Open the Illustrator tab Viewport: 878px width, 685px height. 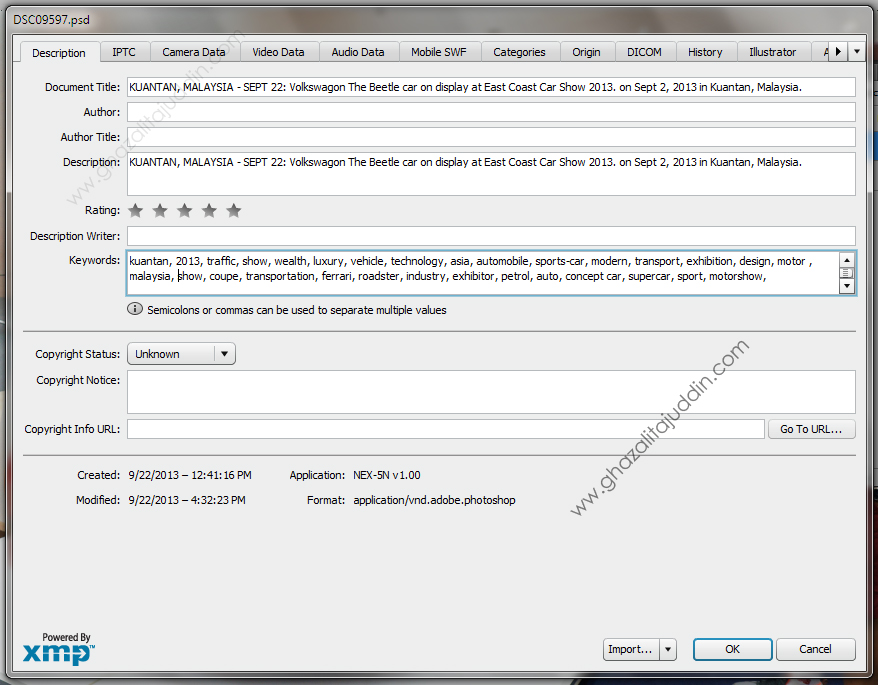coord(773,52)
